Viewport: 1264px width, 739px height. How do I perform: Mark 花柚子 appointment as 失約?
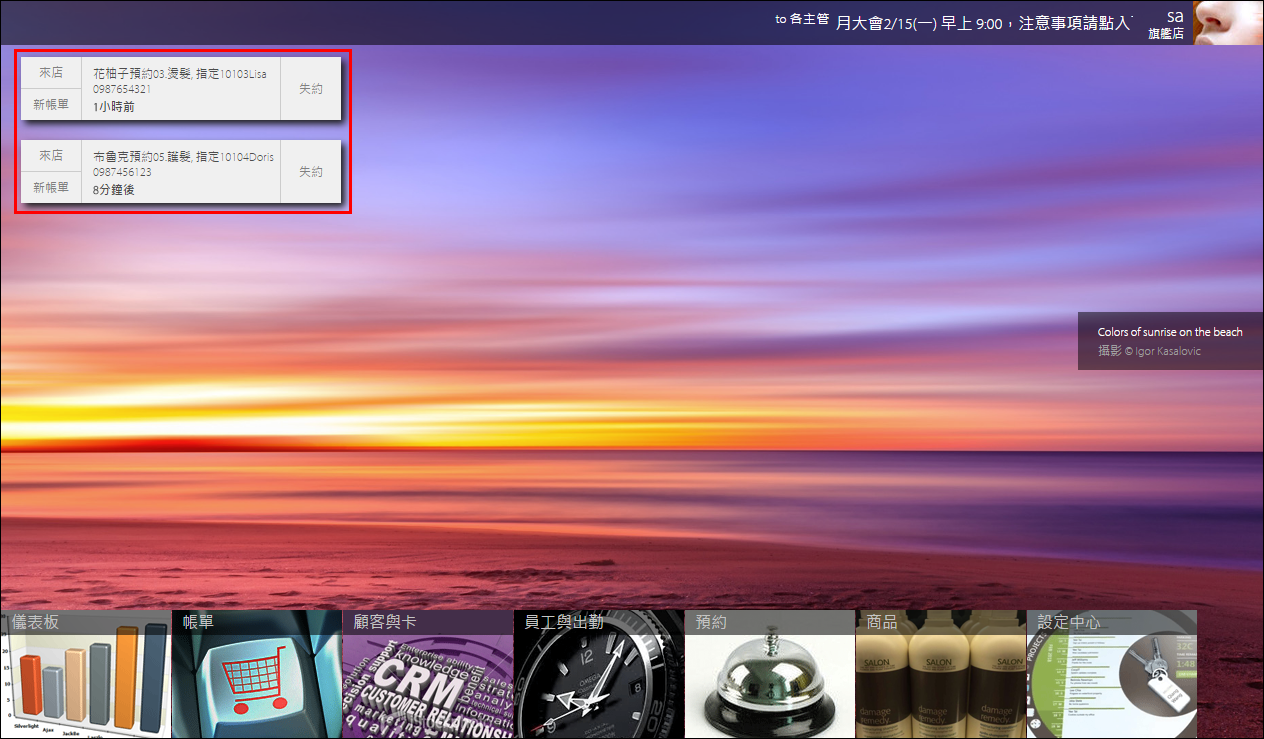pos(311,88)
